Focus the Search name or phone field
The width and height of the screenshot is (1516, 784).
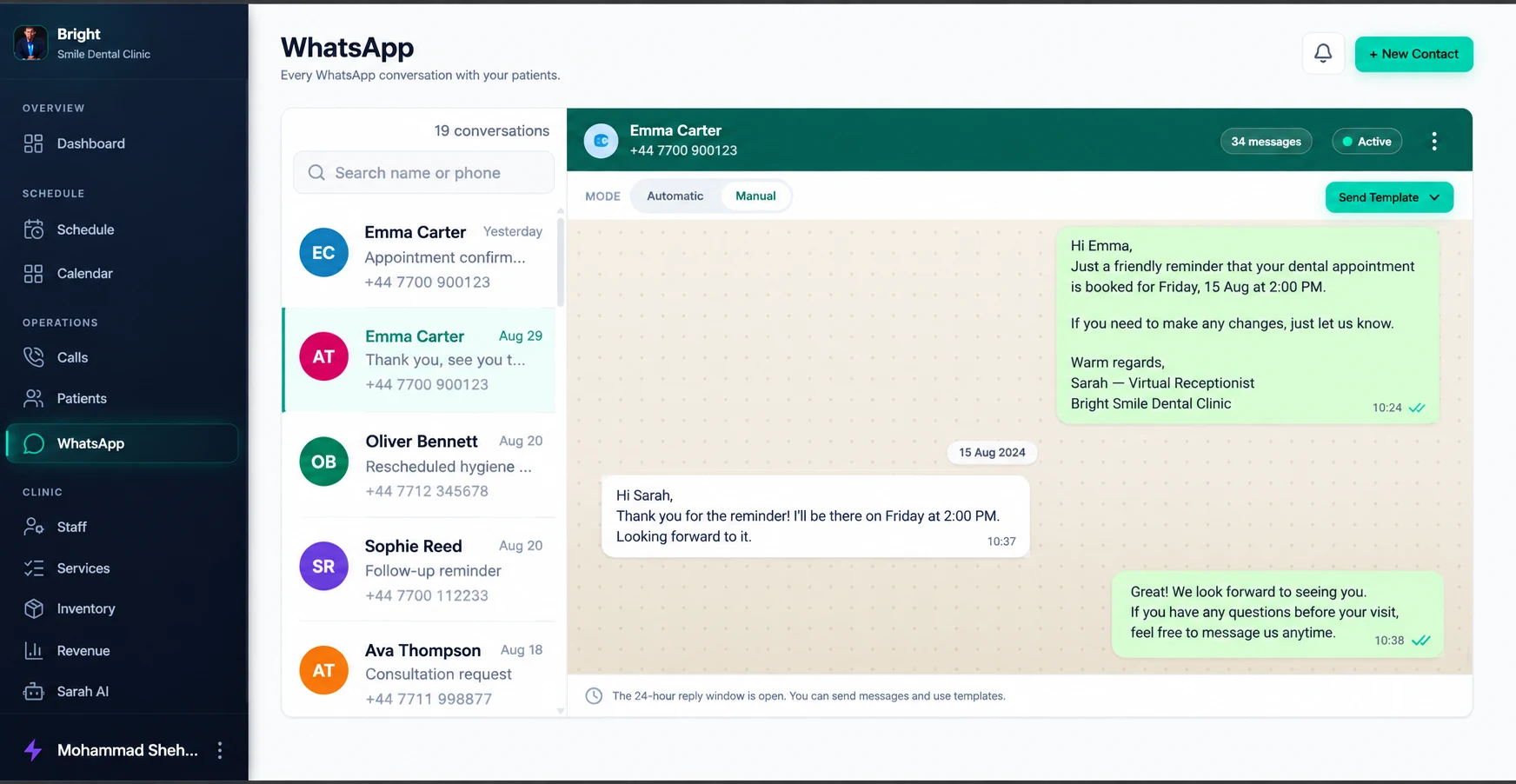[423, 173]
